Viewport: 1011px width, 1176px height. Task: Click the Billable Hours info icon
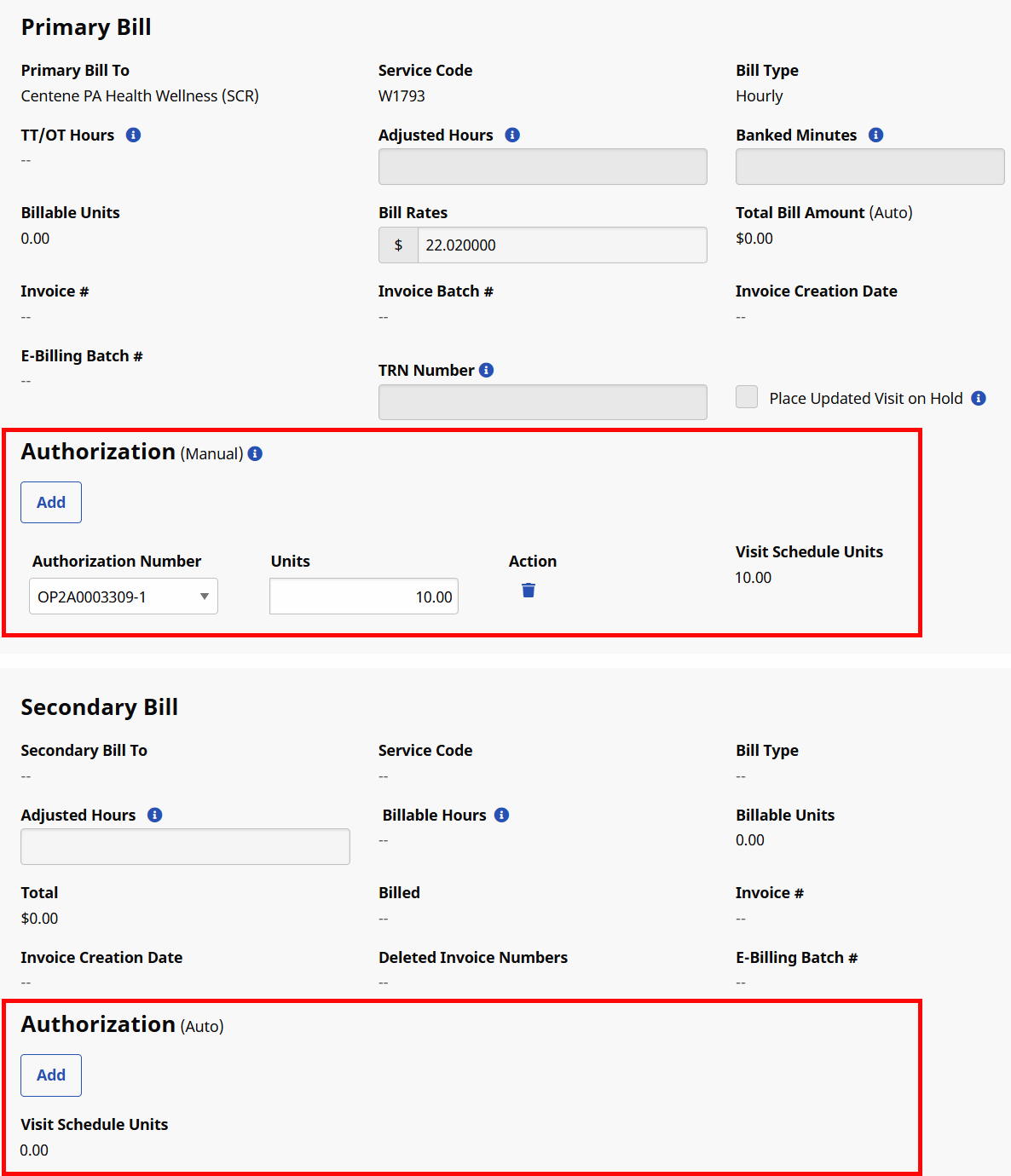(502, 815)
